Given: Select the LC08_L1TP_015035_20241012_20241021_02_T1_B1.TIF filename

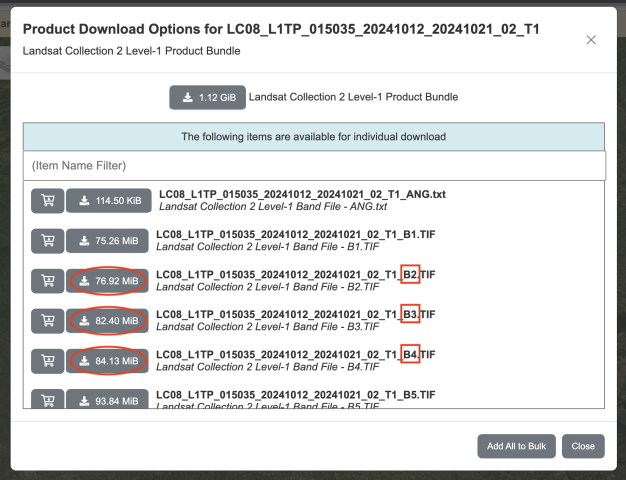Looking at the screenshot, I should [295, 234].
